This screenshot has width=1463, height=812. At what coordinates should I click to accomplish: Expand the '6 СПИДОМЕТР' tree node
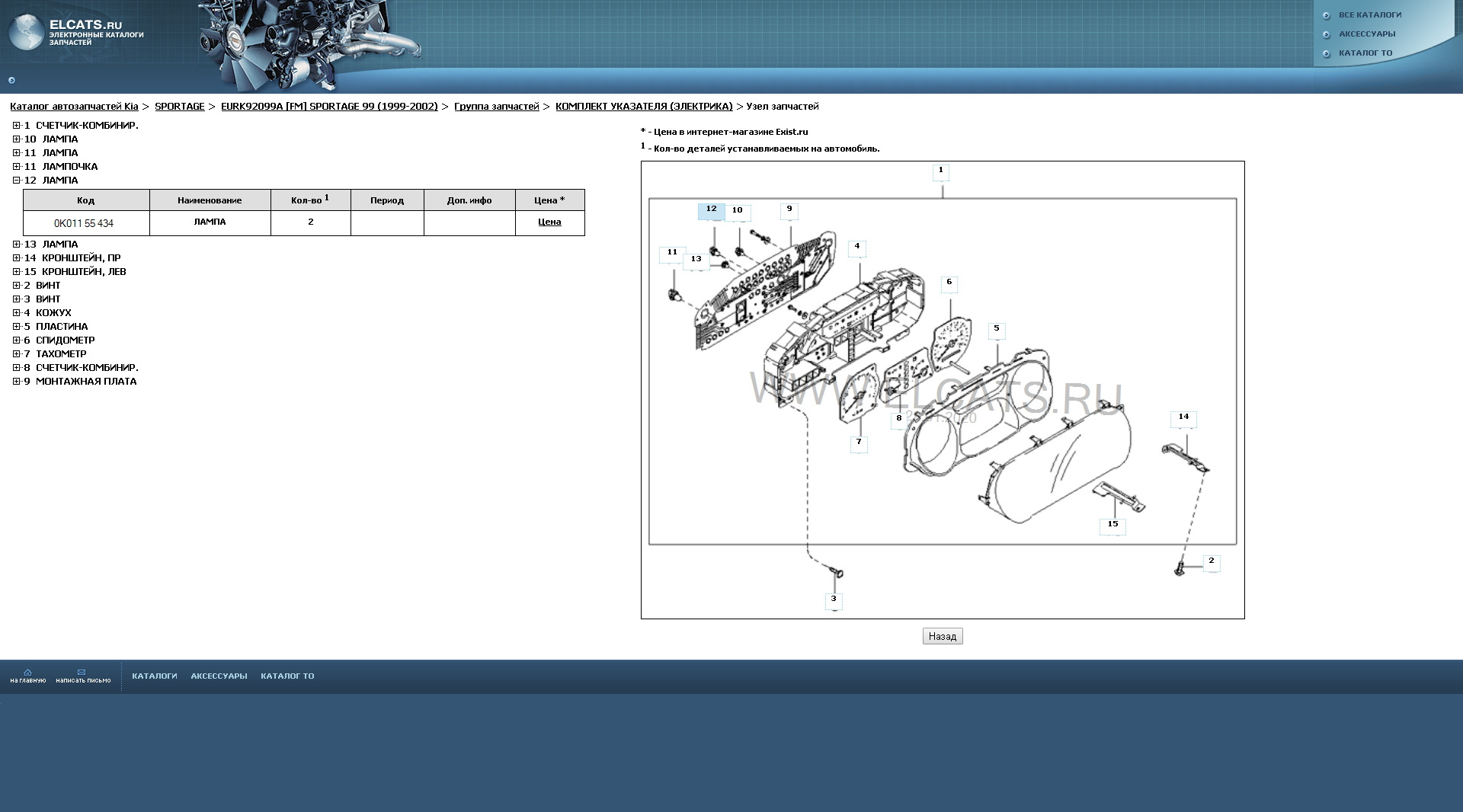point(17,340)
